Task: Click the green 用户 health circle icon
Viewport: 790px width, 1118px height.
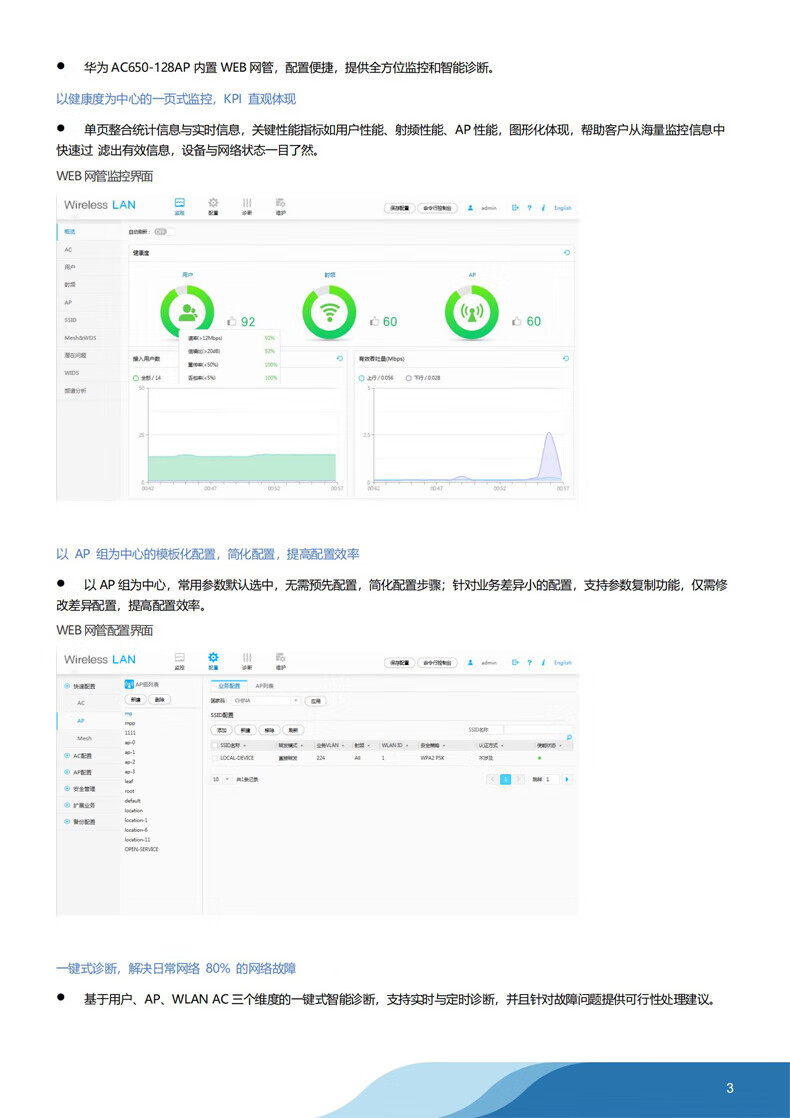Action: (187, 313)
